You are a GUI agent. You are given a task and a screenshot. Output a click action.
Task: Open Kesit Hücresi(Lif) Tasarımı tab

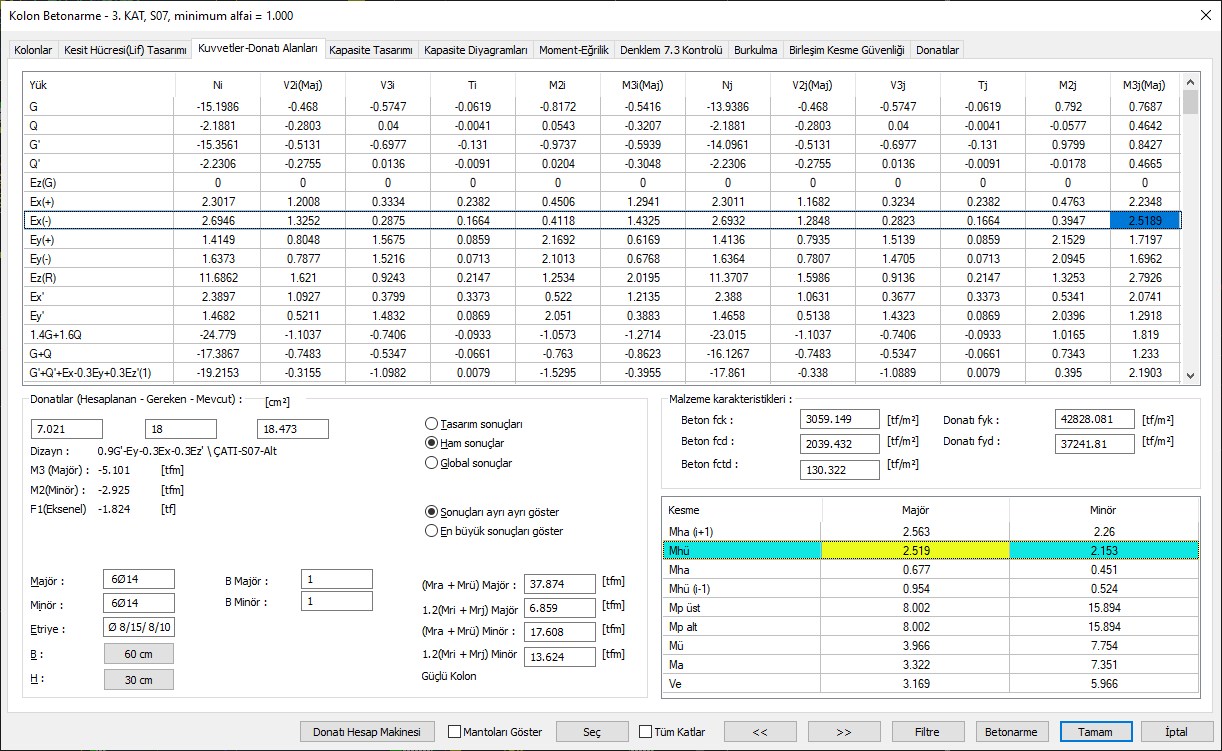point(125,50)
